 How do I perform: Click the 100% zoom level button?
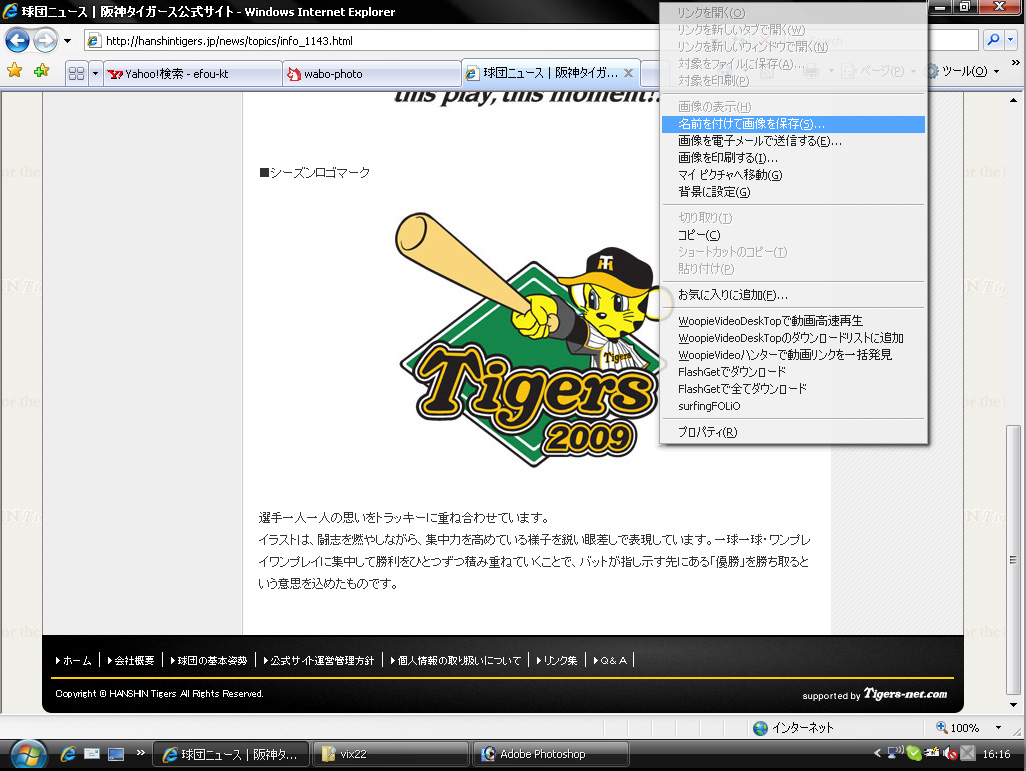pyautogui.click(x=958, y=728)
